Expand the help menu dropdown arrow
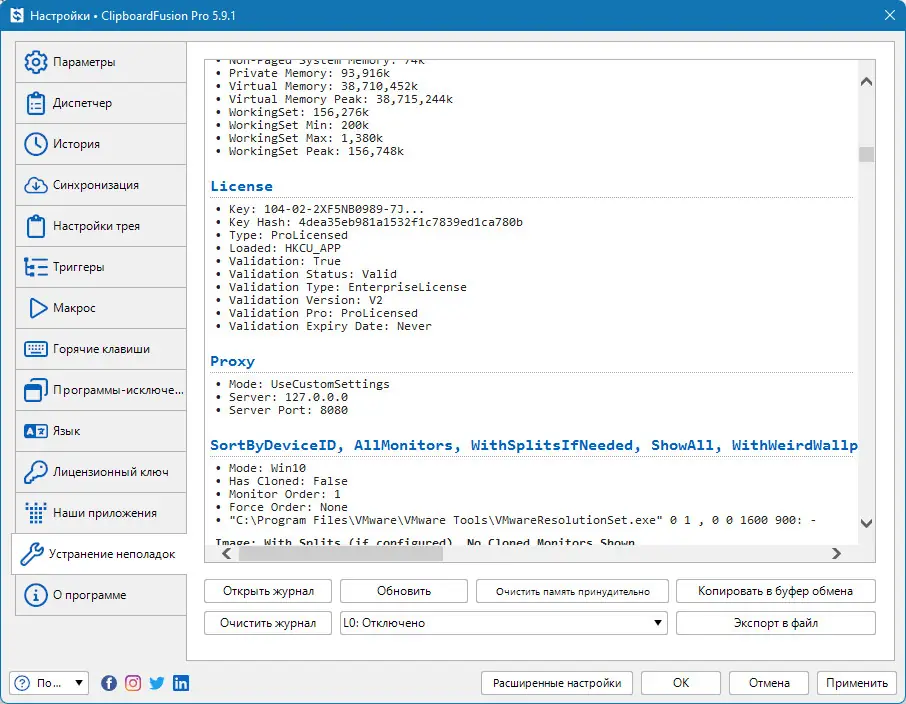The image size is (906, 704). (x=79, y=683)
